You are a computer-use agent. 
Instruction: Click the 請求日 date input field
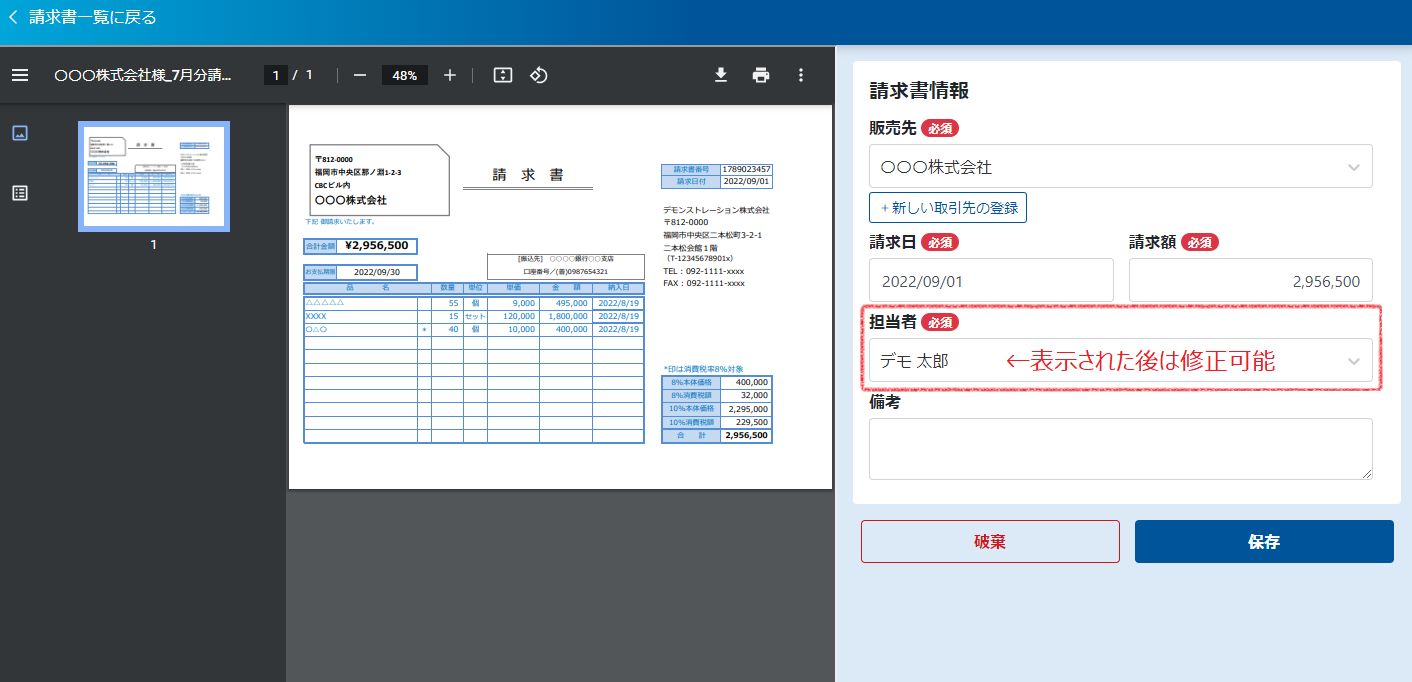tap(991, 281)
